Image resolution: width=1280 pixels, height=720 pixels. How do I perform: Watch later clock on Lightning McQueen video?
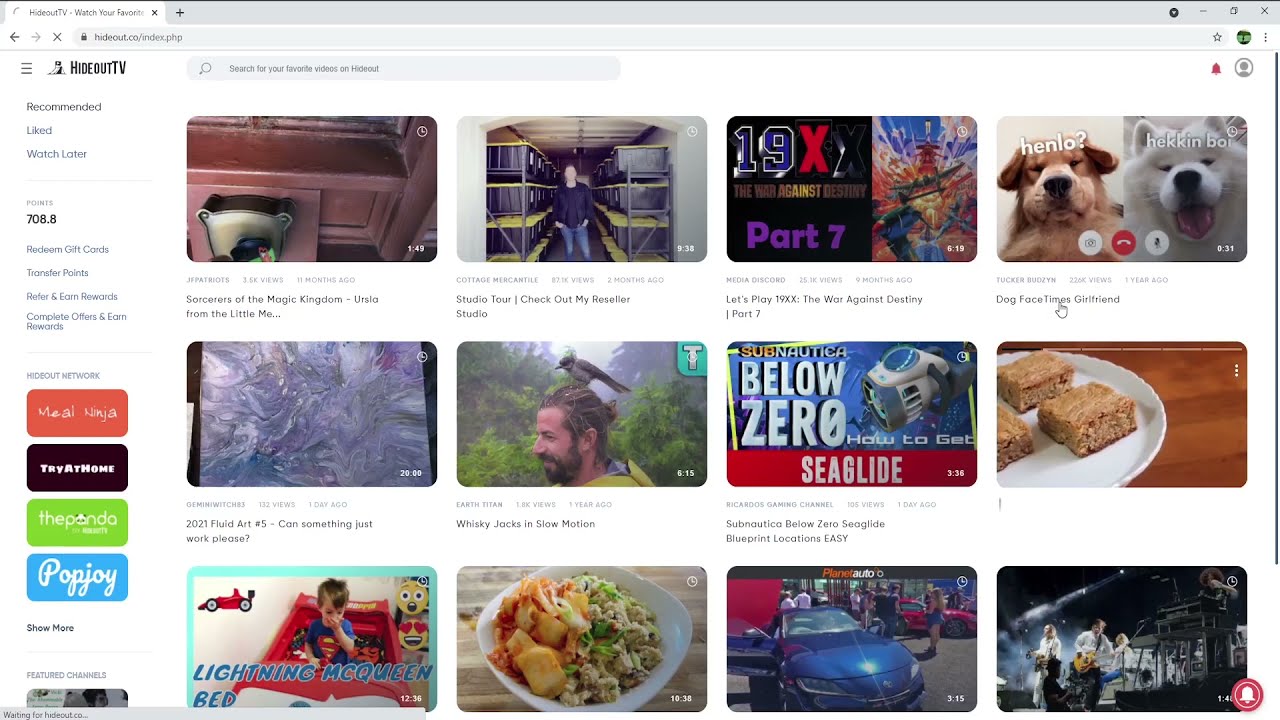422,581
